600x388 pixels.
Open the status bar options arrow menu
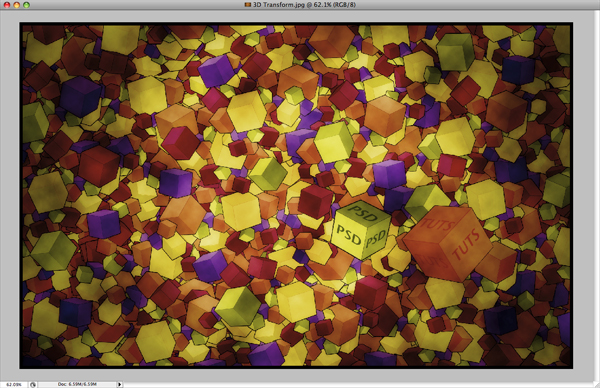click(x=119, y=384)
